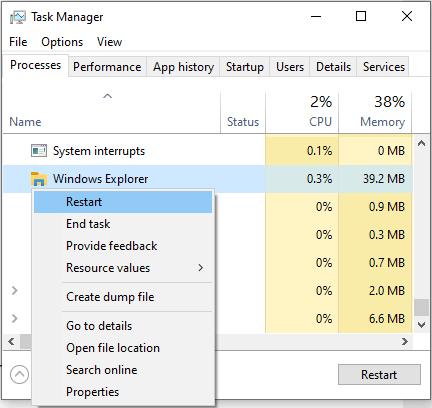Open Properties from the context menu

coord(123,392)
